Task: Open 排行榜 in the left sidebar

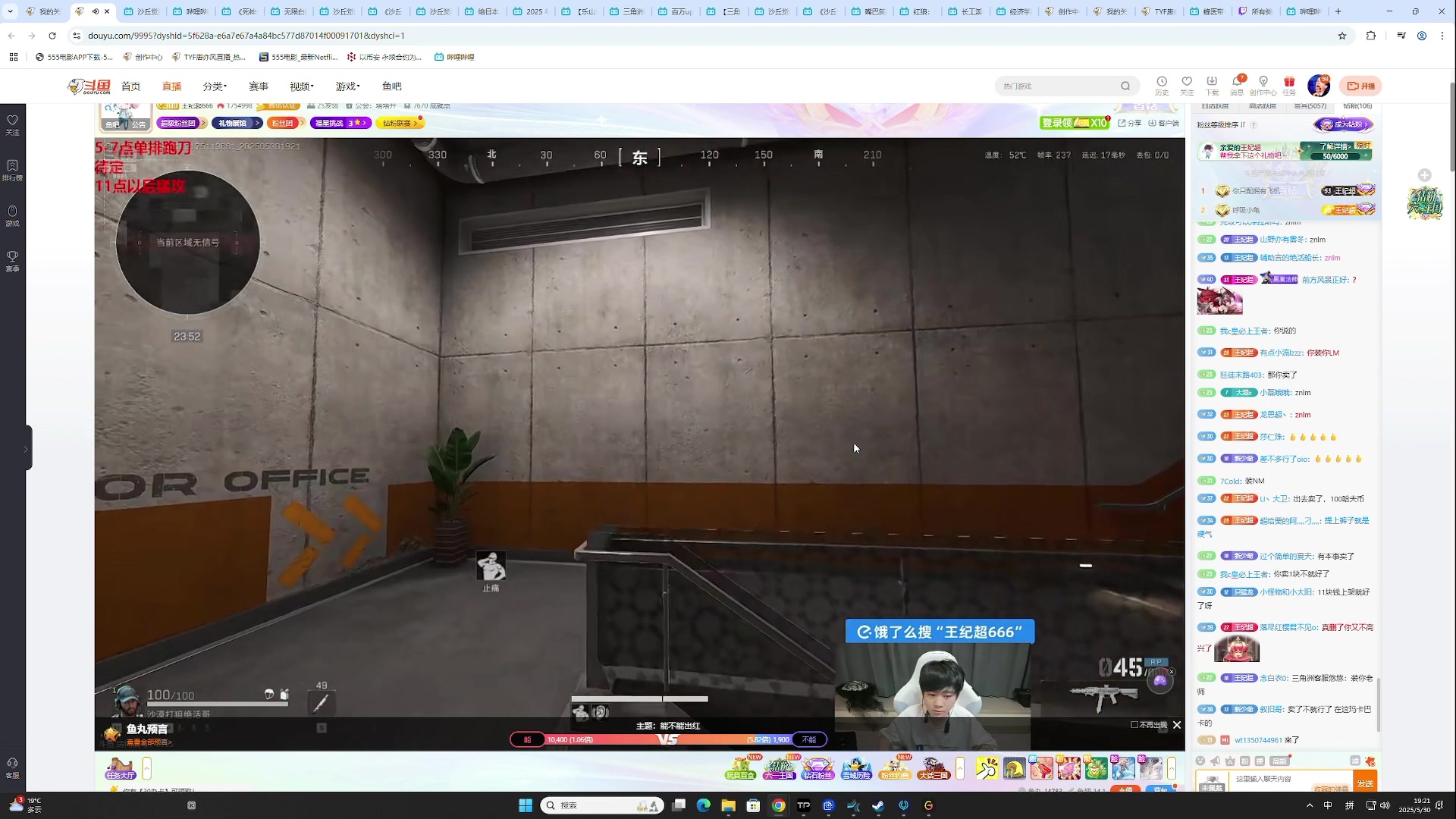Action: [x=12, y=171]
